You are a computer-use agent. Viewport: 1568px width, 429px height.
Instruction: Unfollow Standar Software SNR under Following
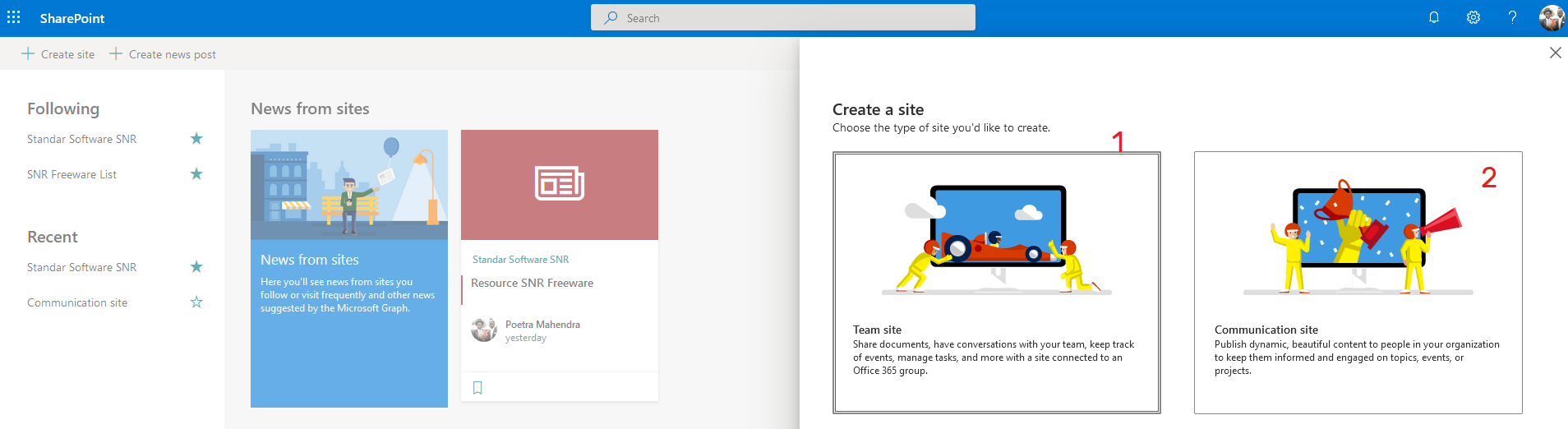(x=196, y=138)
